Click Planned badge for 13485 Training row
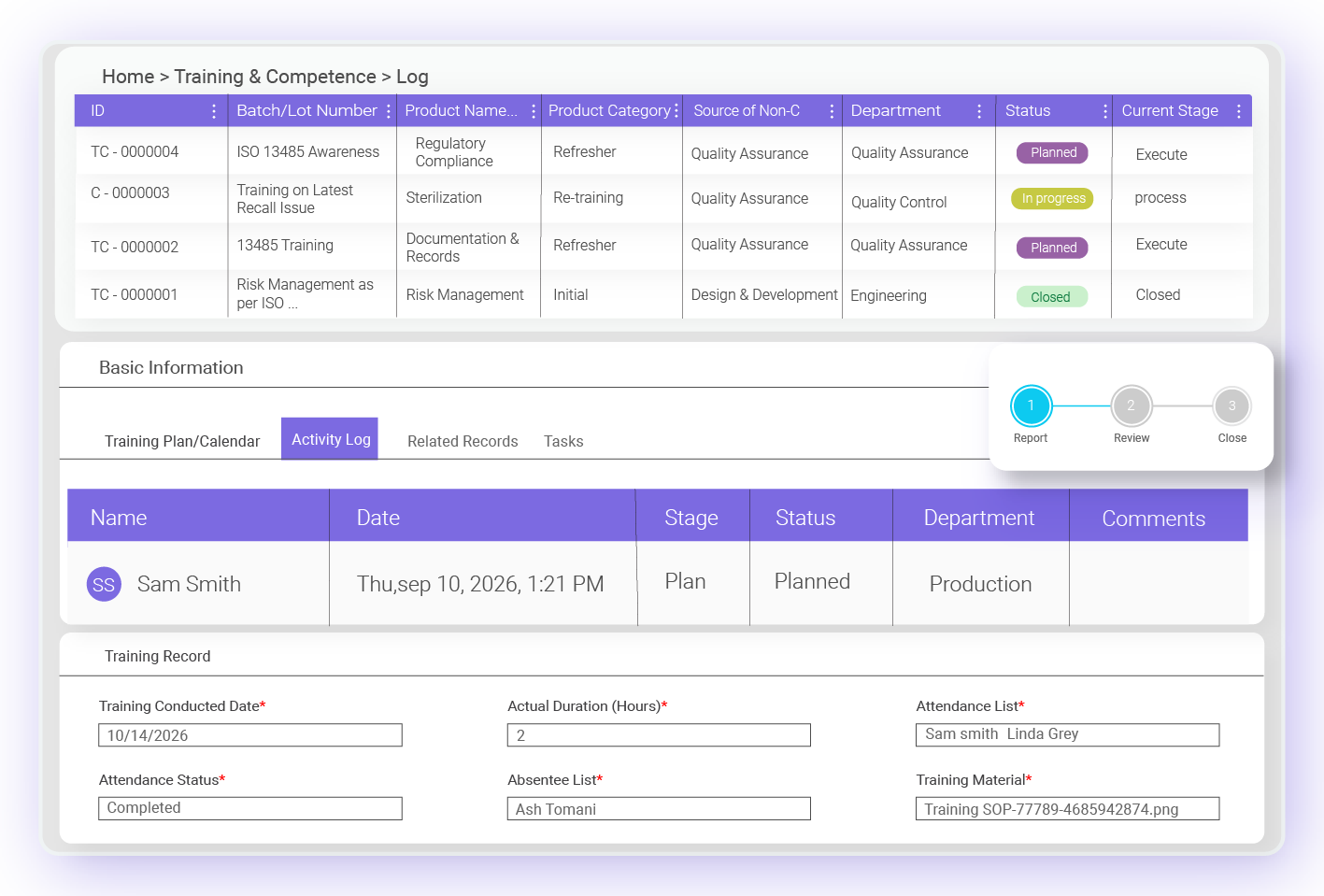 (x=1053, y=248)
